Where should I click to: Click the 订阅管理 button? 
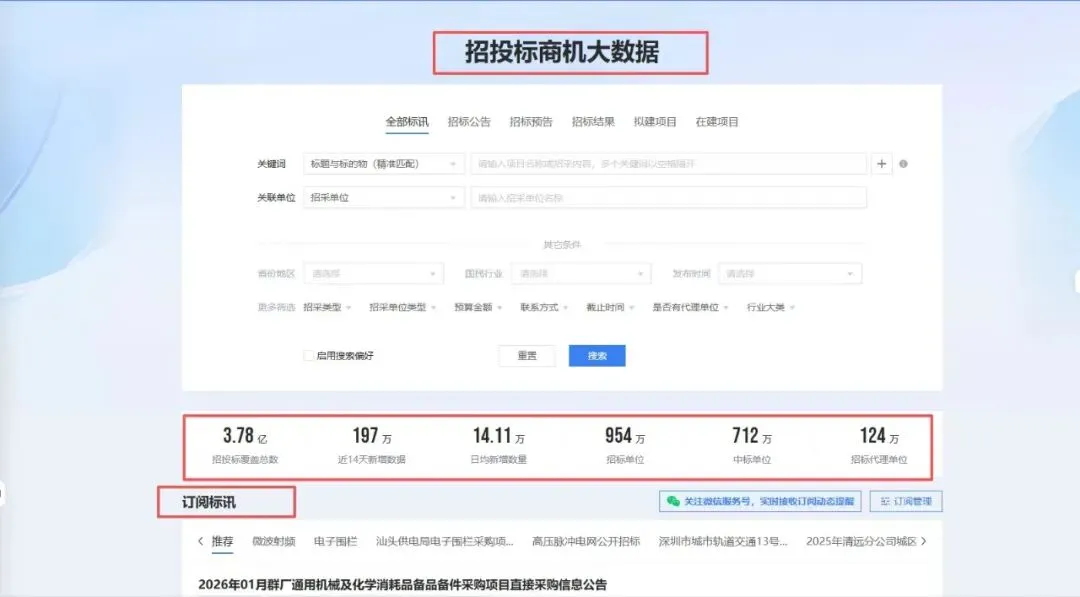[906, 501]
